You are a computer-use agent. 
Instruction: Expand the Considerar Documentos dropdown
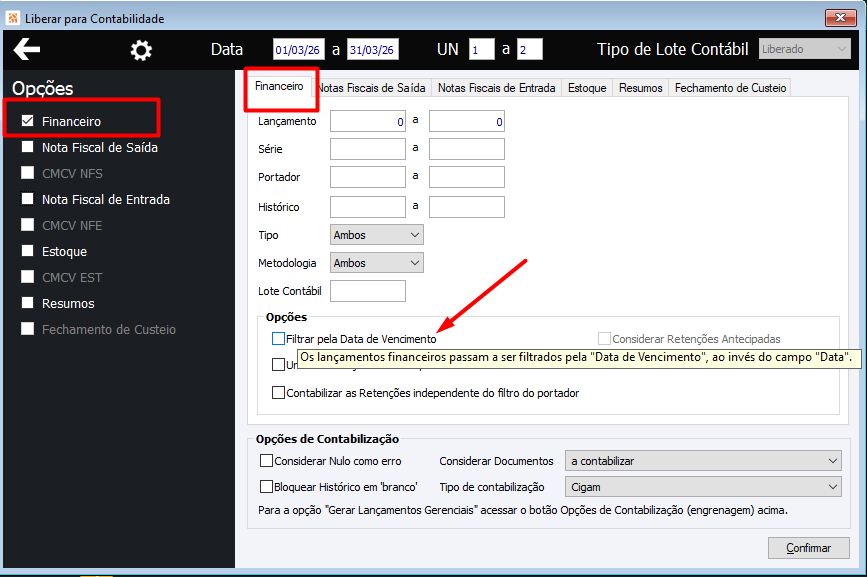[x=703, y=461]
